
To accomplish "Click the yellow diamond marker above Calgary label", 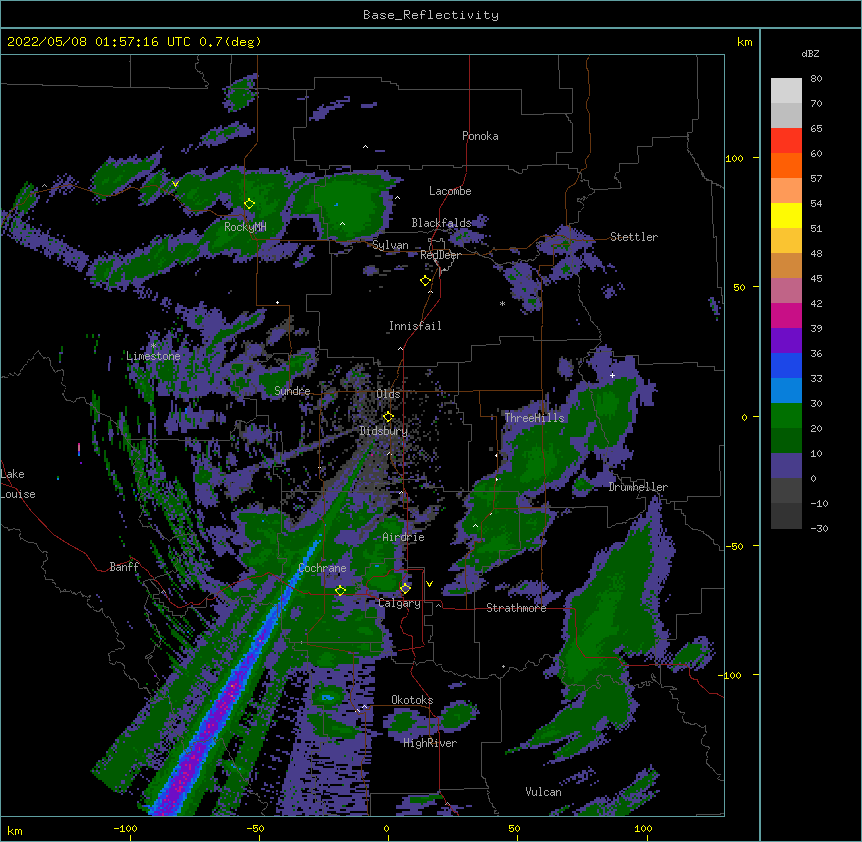I will [405, 589].
